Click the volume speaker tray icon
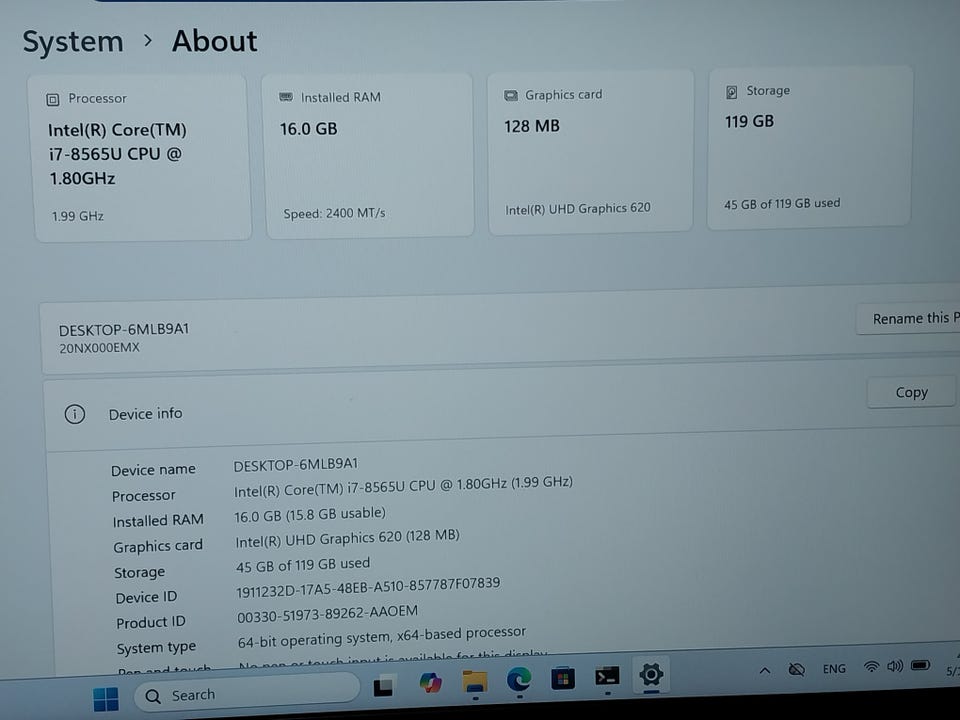Viewport: 960px width, 720px height. [895, 666]
